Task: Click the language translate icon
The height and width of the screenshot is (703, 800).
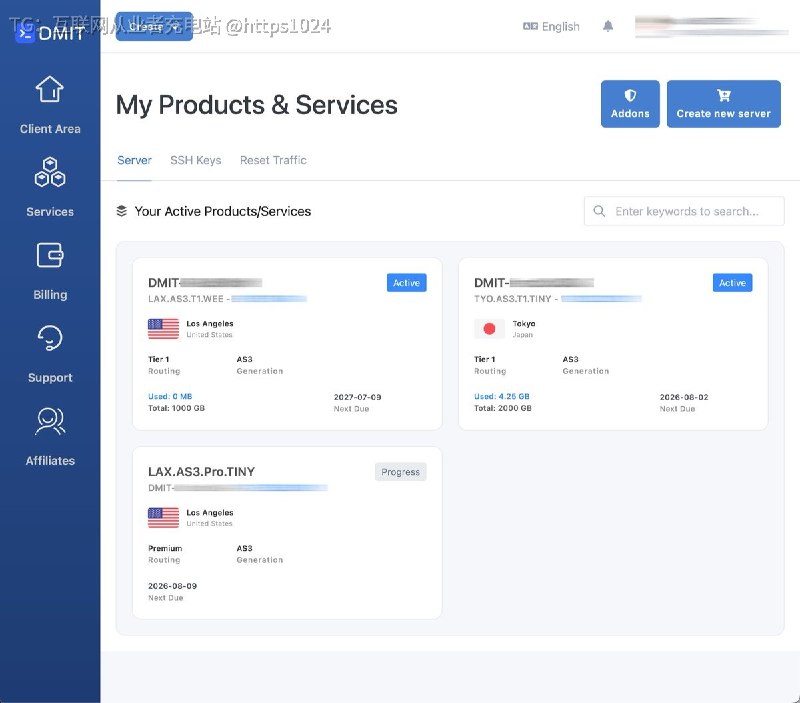Action: point(530,26)
